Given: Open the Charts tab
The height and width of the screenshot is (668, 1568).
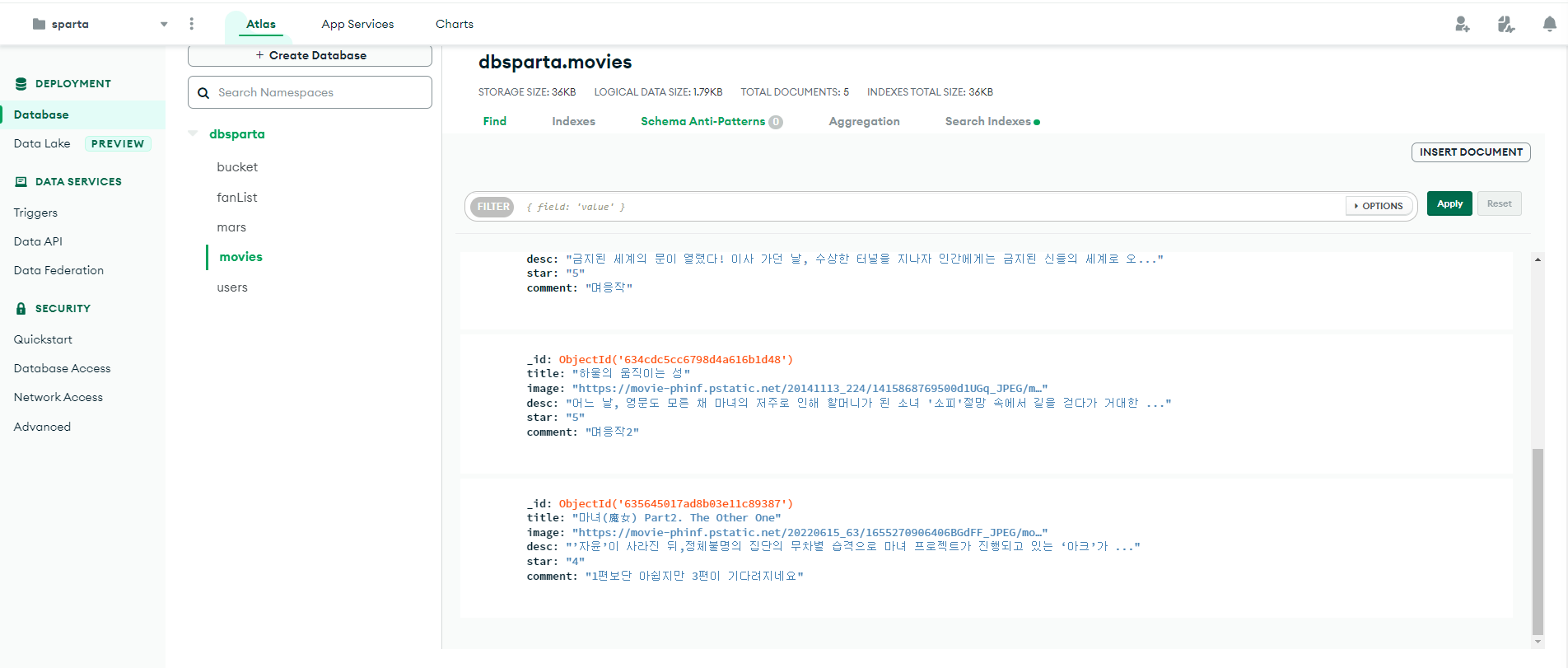Looking at the screenshot, I should 455,24.
